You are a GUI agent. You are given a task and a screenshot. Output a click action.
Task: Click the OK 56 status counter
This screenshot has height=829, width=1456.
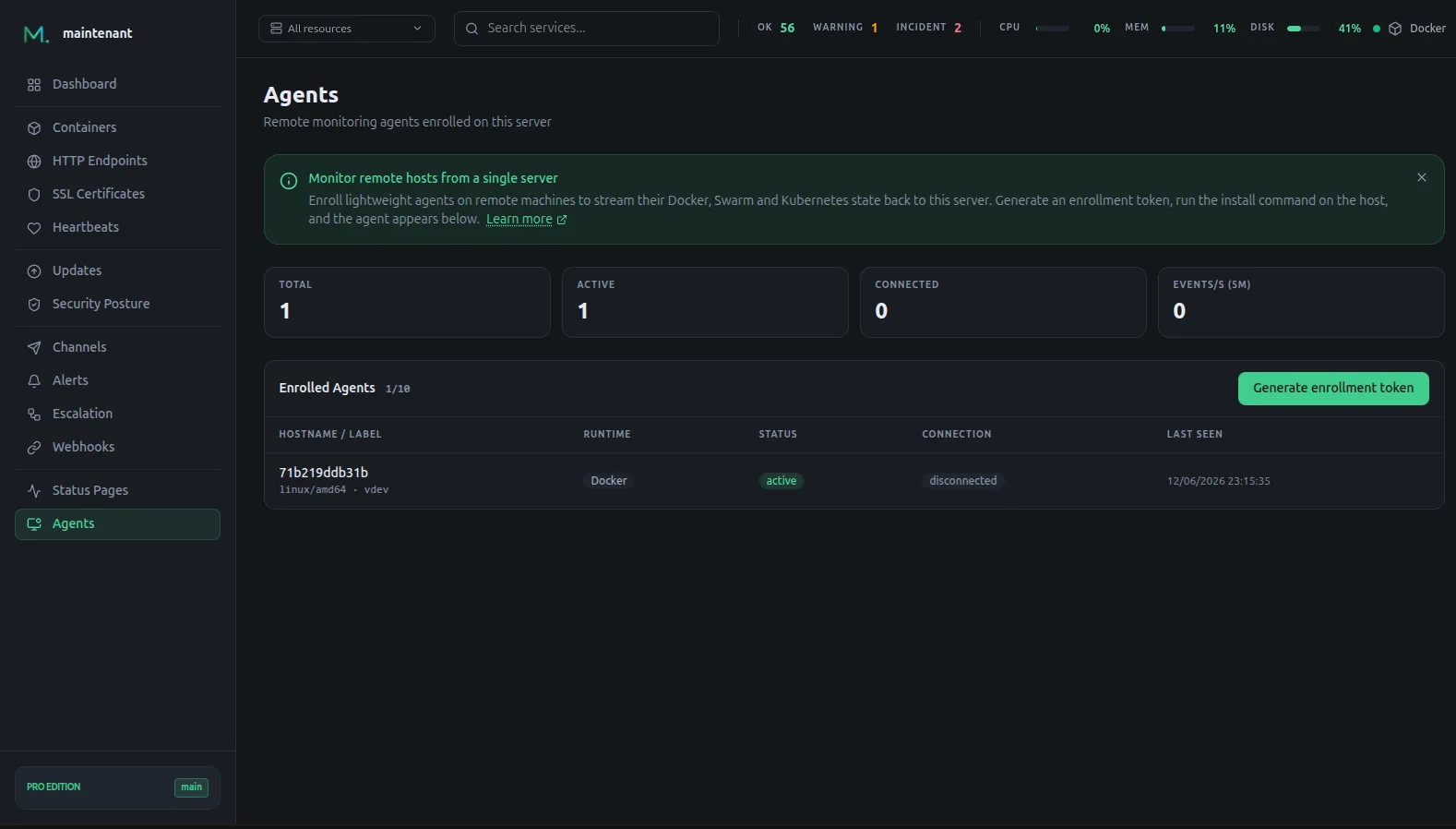coord(776,28)
